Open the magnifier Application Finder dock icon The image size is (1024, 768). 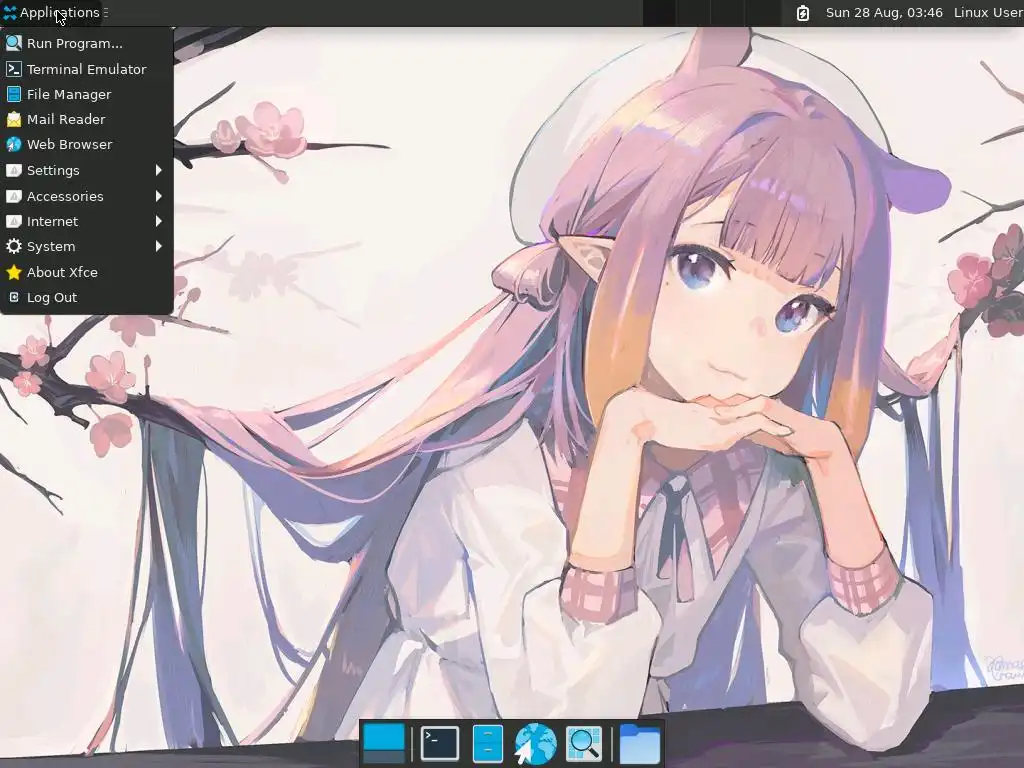coord(583,743)
